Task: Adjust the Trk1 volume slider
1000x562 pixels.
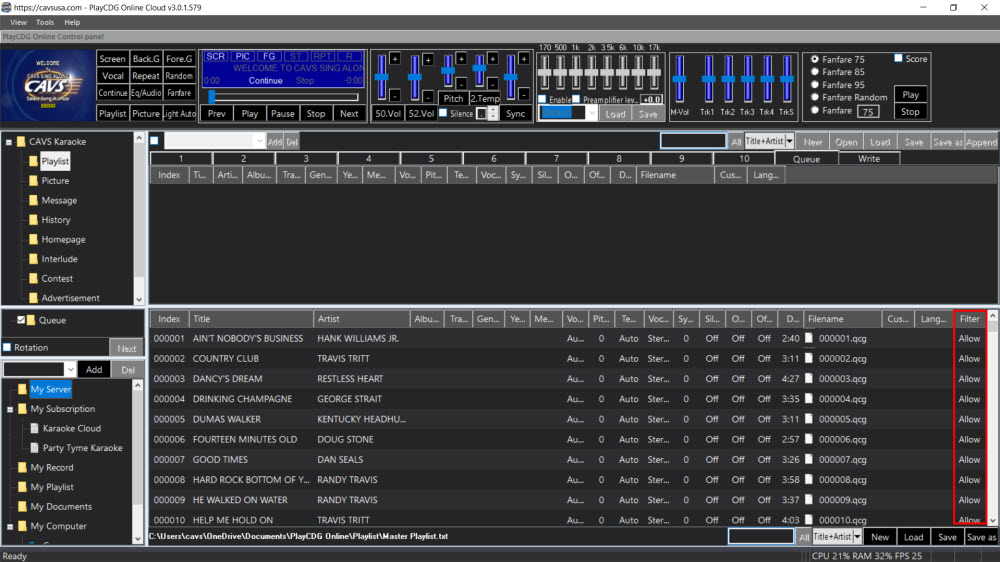Action: tap(708, 79)
